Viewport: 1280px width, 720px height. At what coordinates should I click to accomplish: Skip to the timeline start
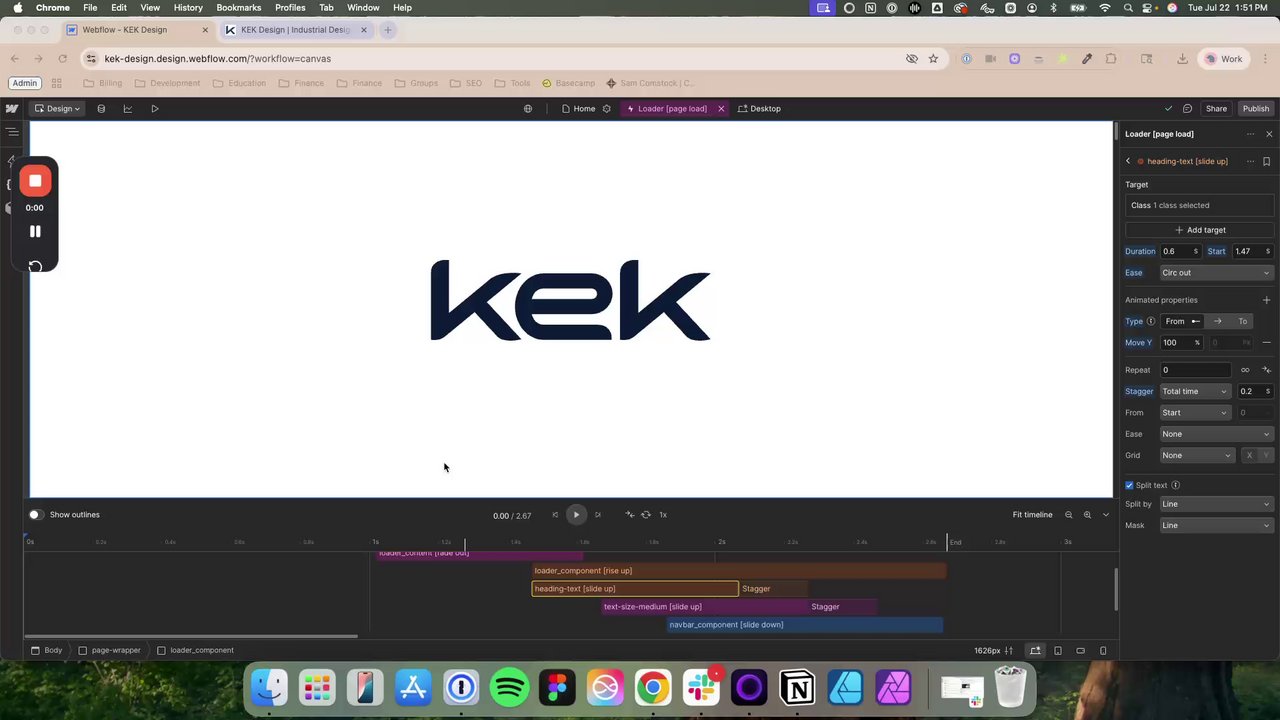[555, 515]
